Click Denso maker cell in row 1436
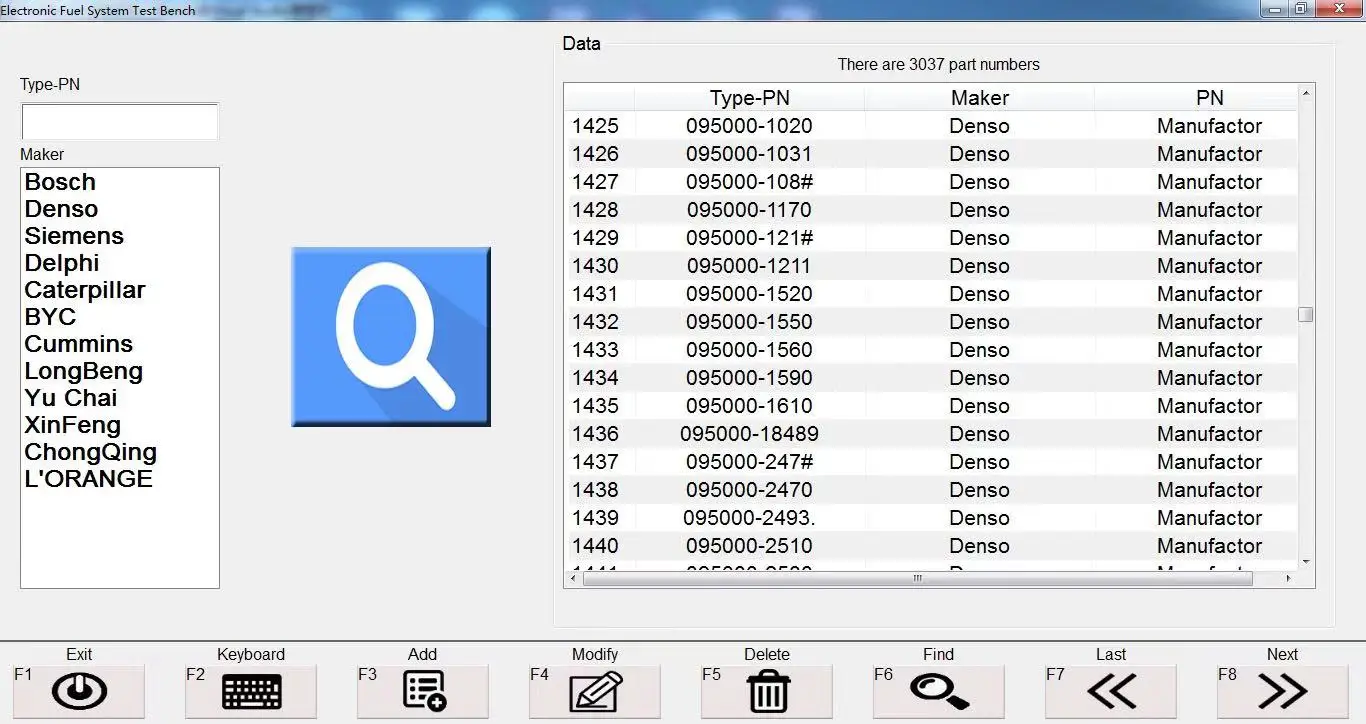This screenshot has width=1366, height=724. click(980, 434)
